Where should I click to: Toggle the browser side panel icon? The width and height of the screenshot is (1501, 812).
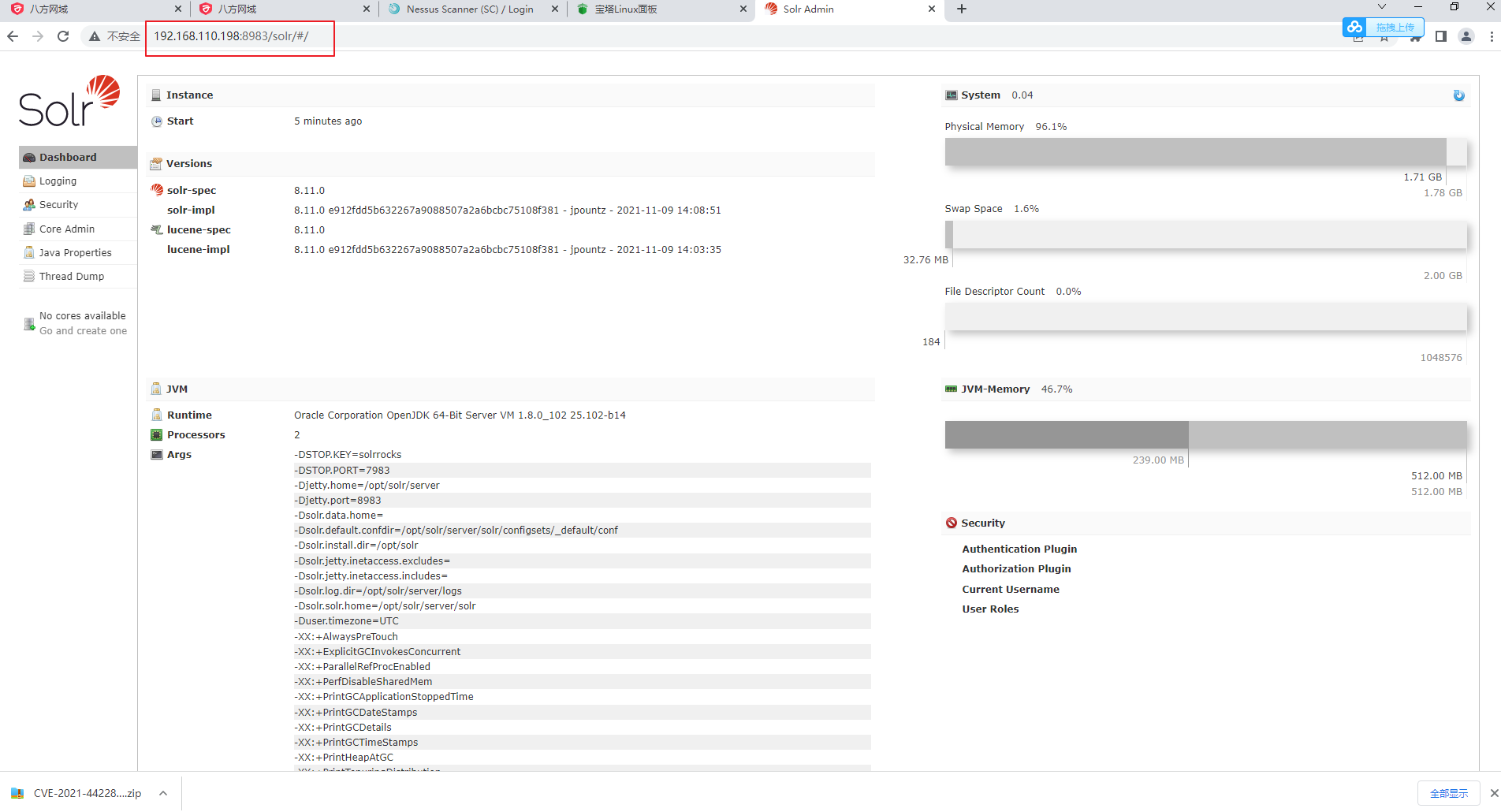tap(1440, 36)
